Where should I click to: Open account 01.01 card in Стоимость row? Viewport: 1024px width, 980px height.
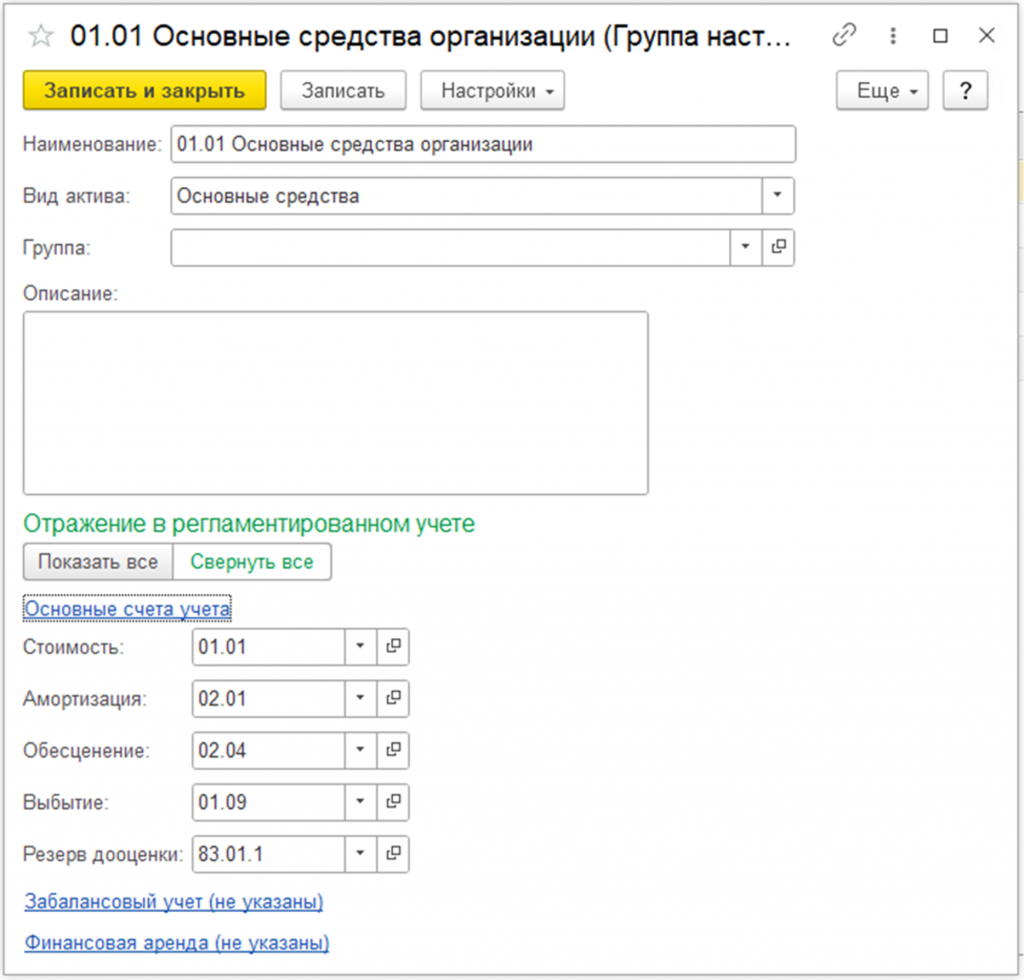click(x=393, y=646)
